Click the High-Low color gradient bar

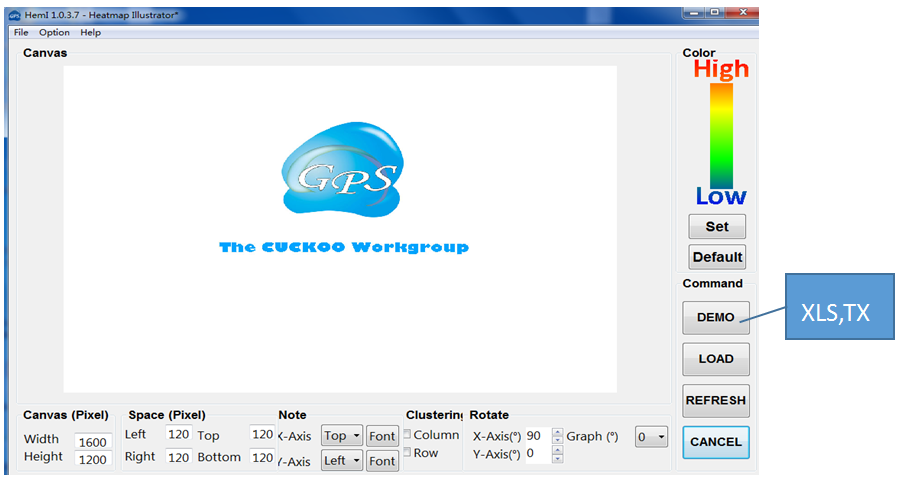click(x=721, y=136)
